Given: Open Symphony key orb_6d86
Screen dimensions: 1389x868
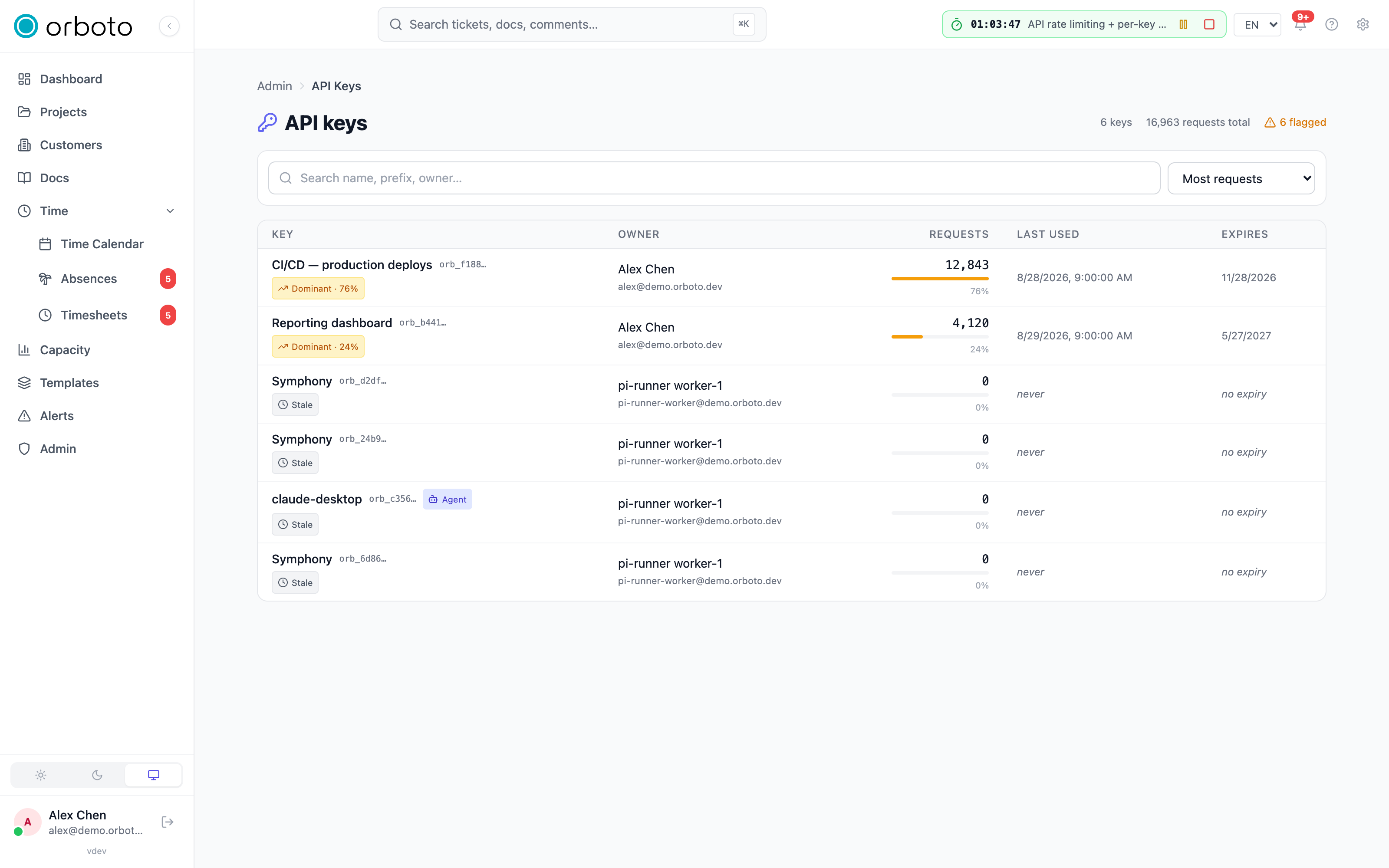Looking at the screenshot, I should [302, 559].
